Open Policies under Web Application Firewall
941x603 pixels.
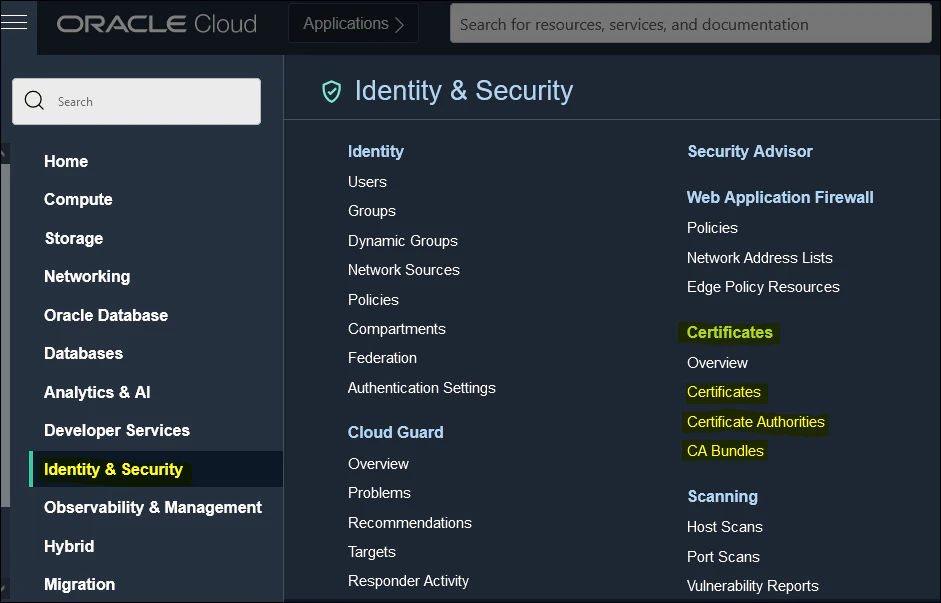(x=712, y=228)
